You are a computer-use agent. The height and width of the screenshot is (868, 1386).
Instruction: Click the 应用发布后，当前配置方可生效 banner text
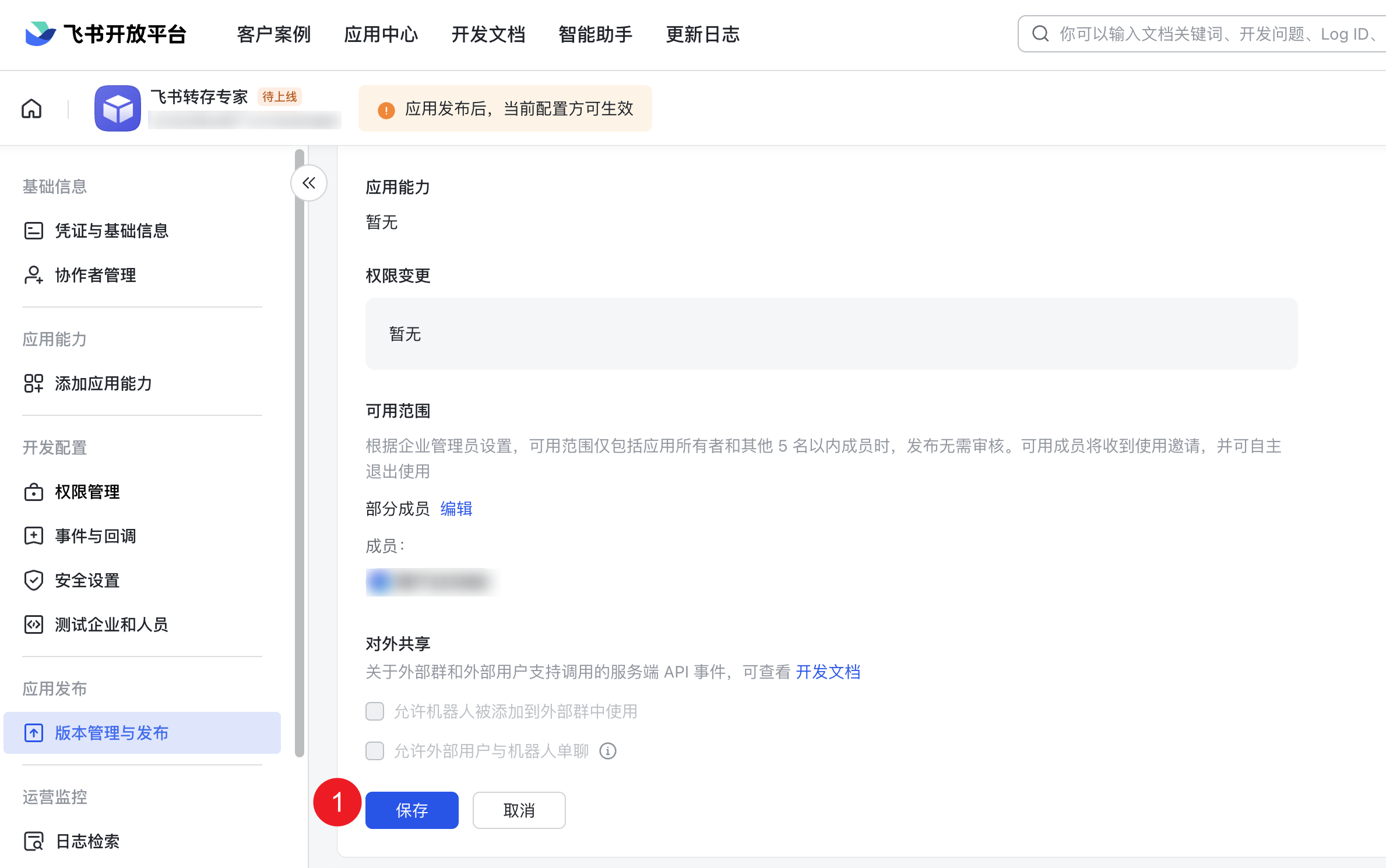click(x=519, y=108)
